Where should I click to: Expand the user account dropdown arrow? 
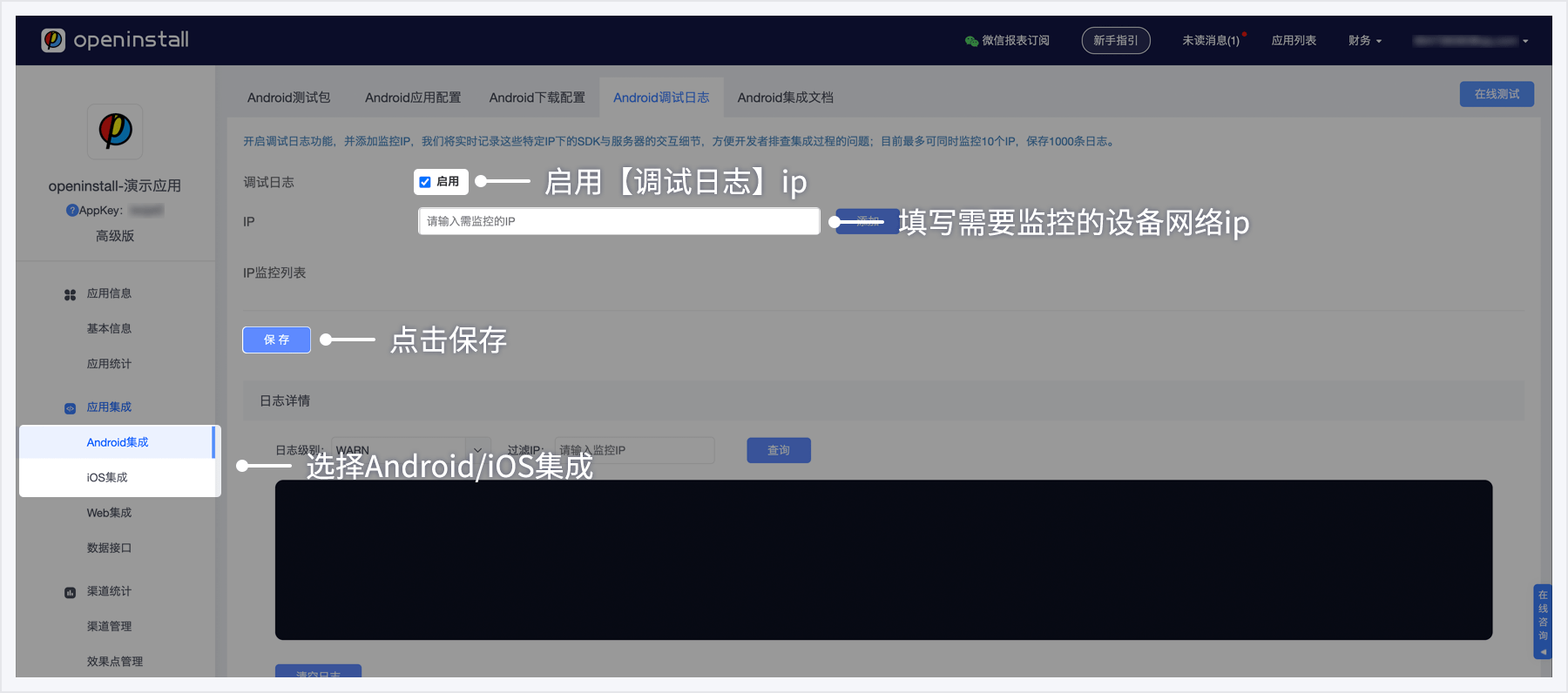click(x=1525, y=41)
